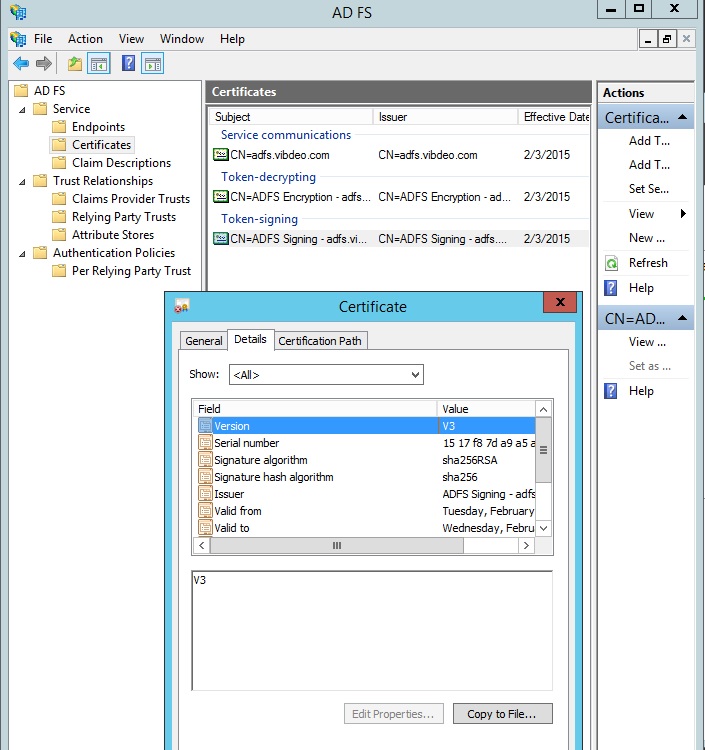Collapse the Trust Relationships node
The width and height of the screenshot is (705, 750).
point(22,181)
